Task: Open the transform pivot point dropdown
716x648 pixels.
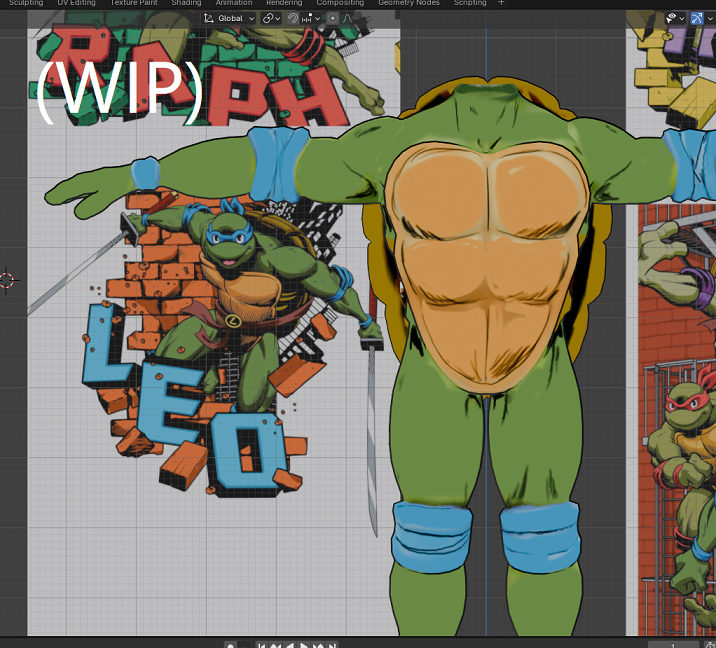Action: 271,18
